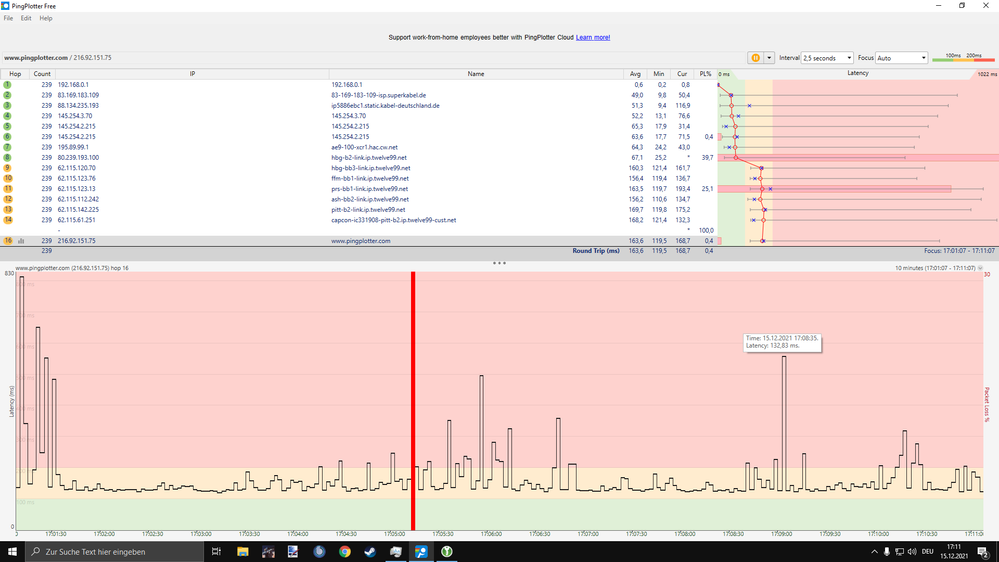Open the File menu

[8, 18]
